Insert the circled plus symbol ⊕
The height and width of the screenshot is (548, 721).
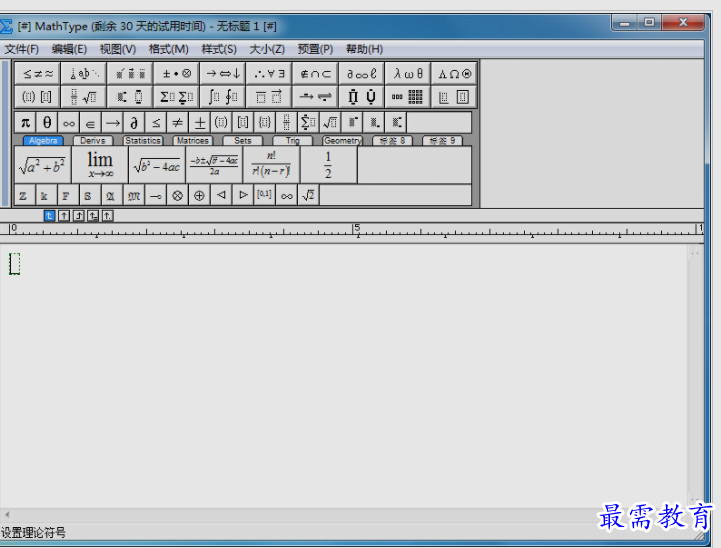coord(199,196)
